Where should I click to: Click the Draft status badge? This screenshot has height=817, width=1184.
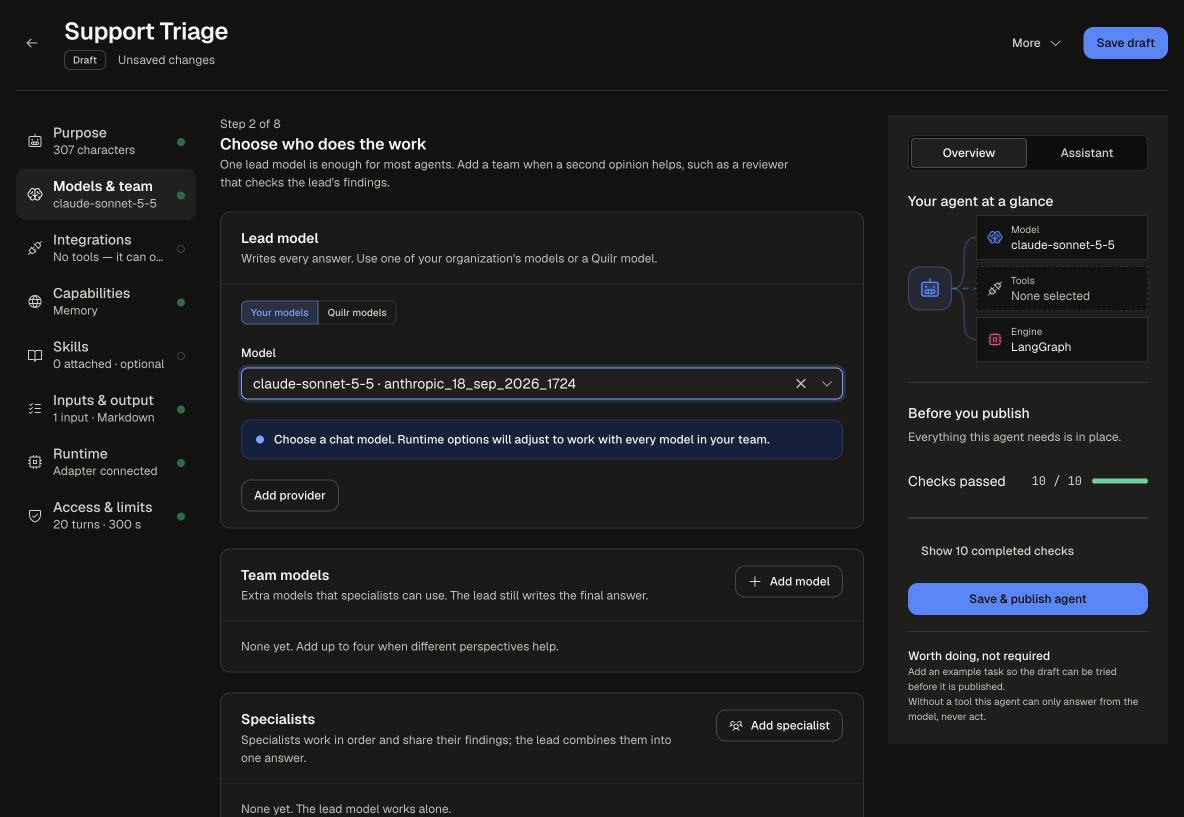tap(85, 60)
